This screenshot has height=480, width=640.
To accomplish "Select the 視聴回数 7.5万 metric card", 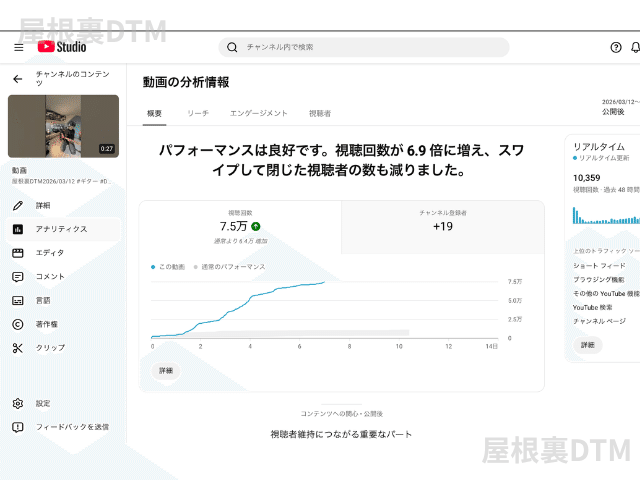I will tap(240, 227).
